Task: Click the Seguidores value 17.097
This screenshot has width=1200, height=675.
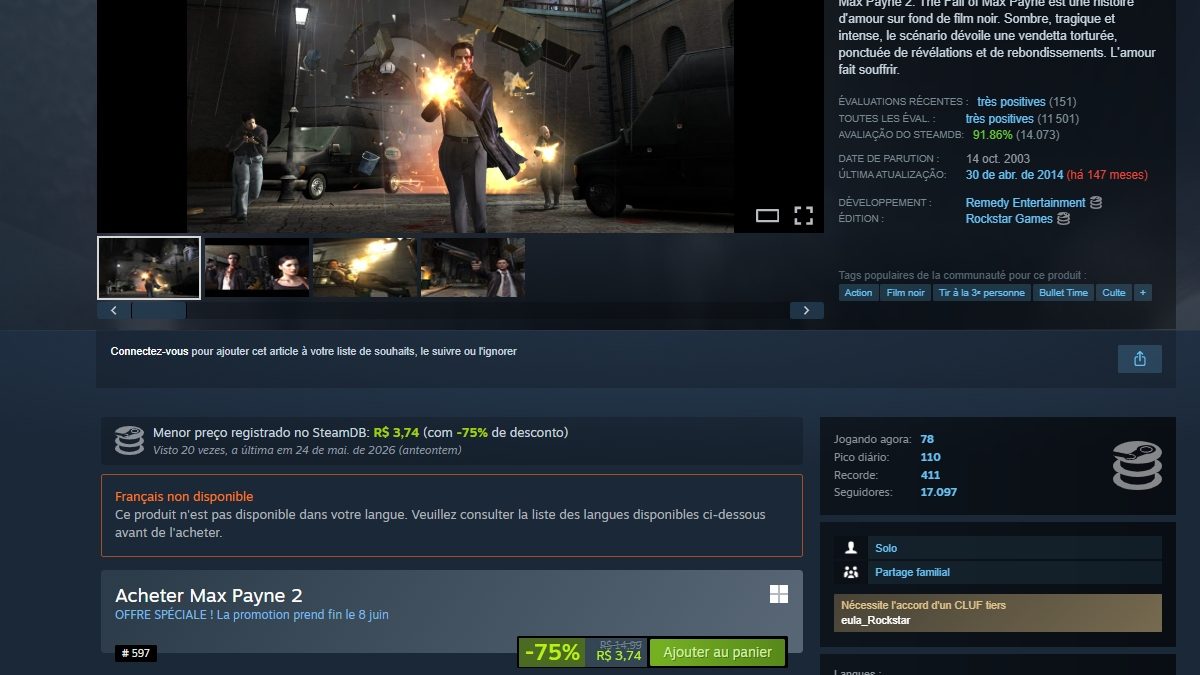Action: 938,492
